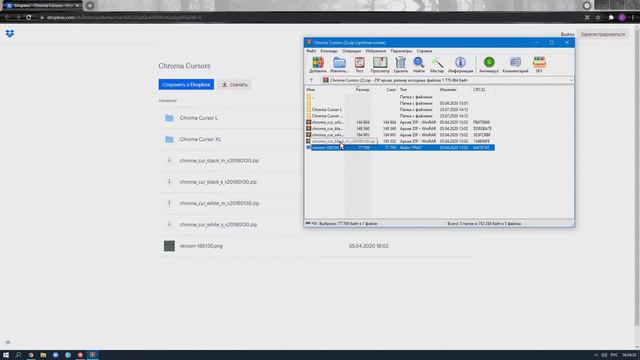The height and width of the screenshot is (360, 640).
Task: Reload the browser page
Action: point(29,18)
